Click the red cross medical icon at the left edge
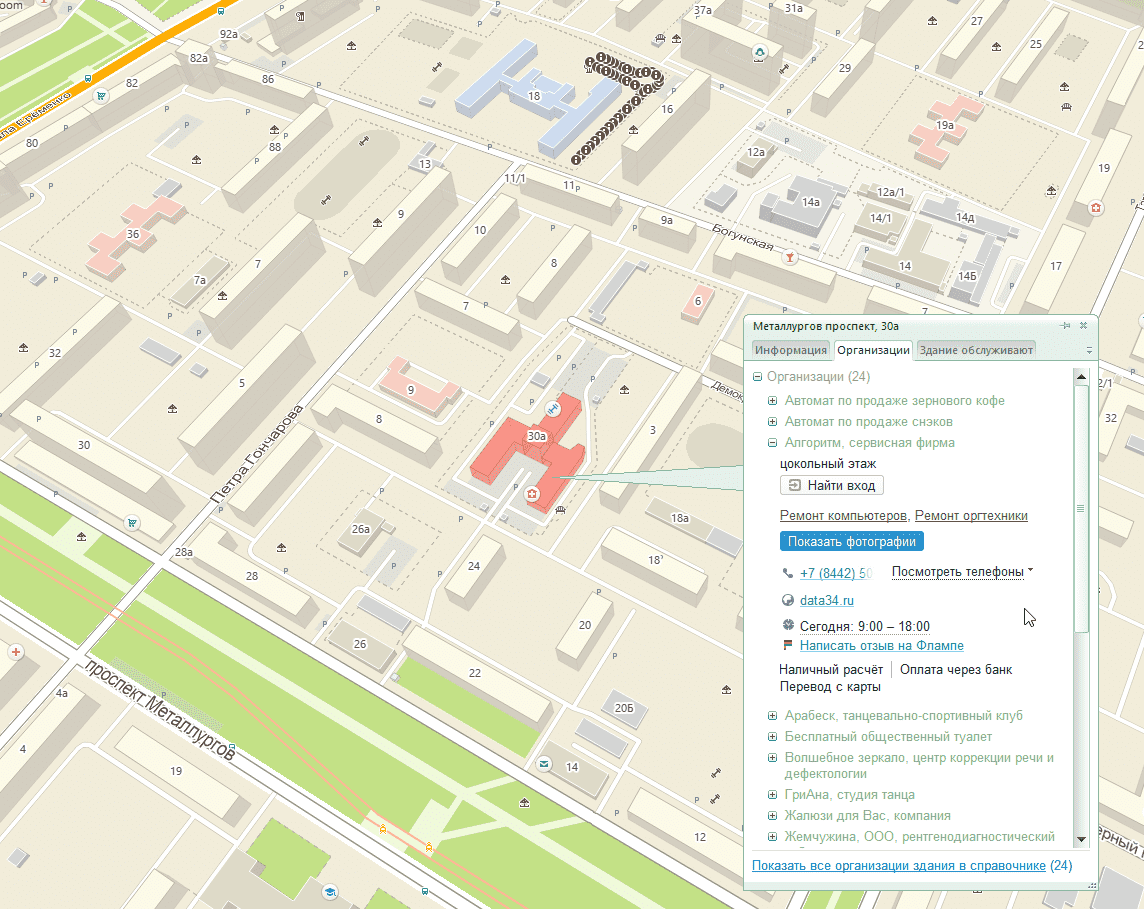The image size is (1144, 909). [15, 652]
